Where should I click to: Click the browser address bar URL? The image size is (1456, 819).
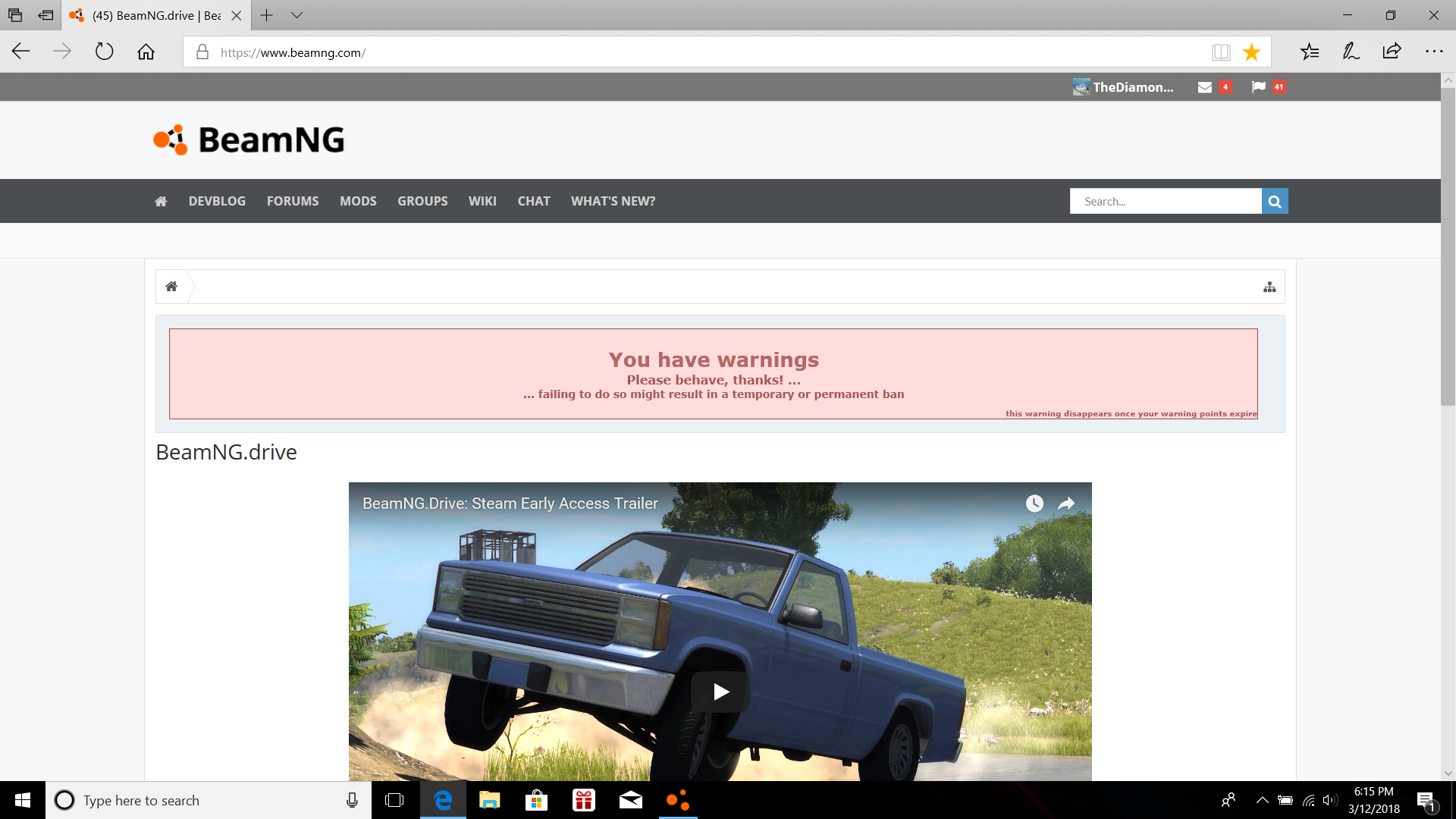[x=293, y=52]
